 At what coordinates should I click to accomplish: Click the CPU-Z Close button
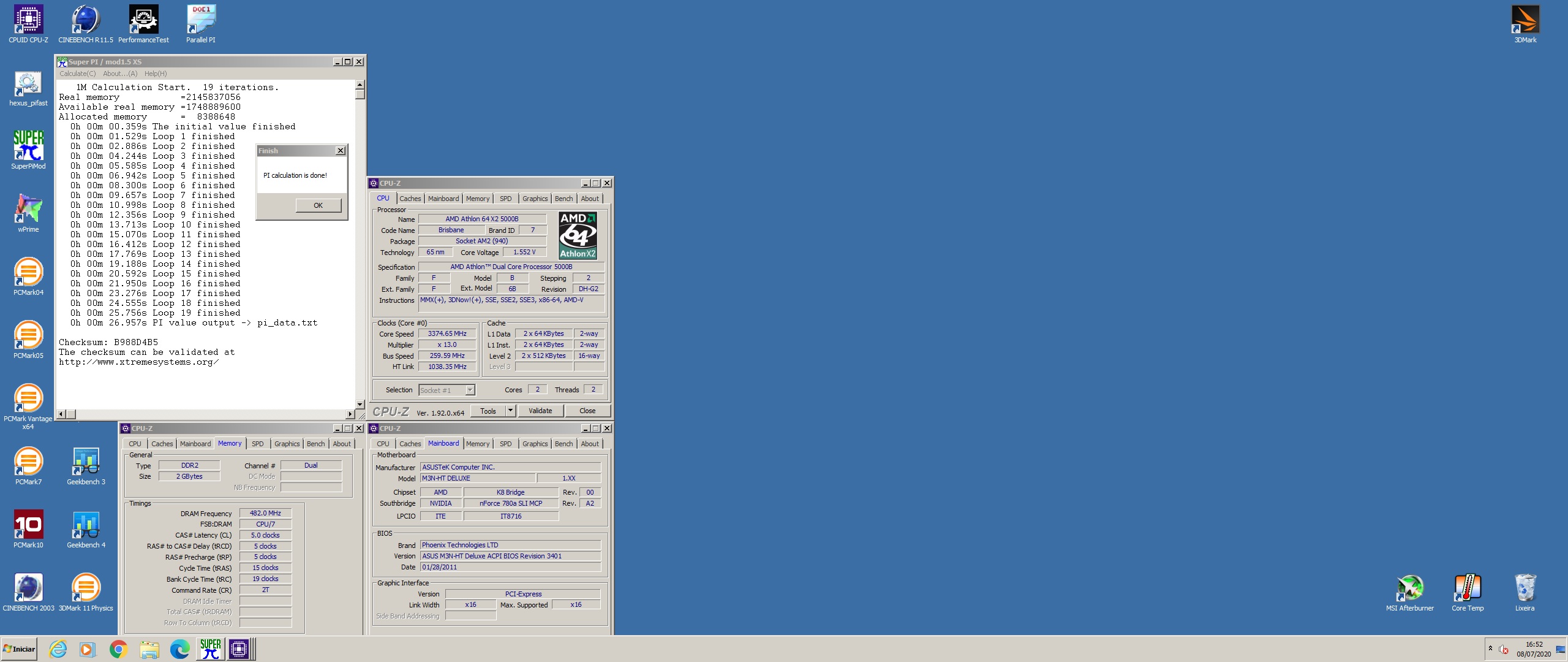[587, 411]
